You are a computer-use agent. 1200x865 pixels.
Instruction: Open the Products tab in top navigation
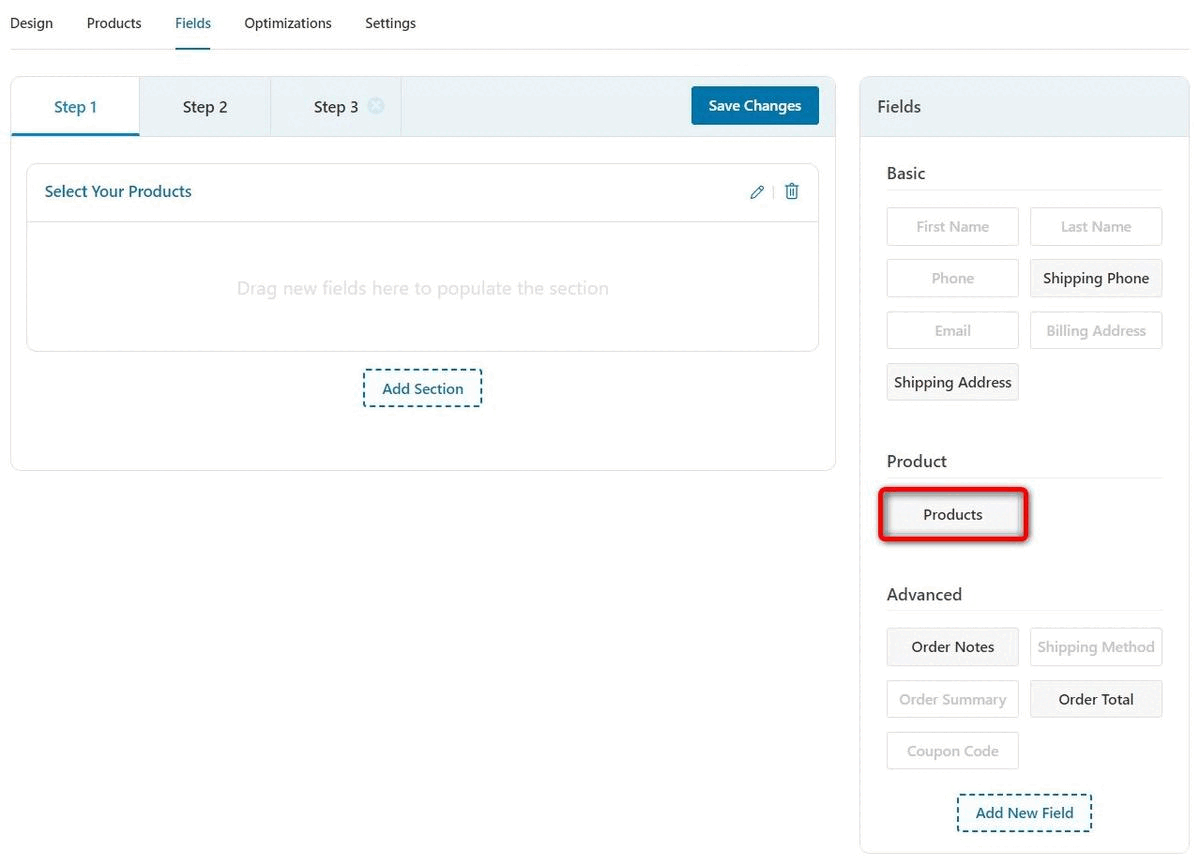tap(114, 23)
